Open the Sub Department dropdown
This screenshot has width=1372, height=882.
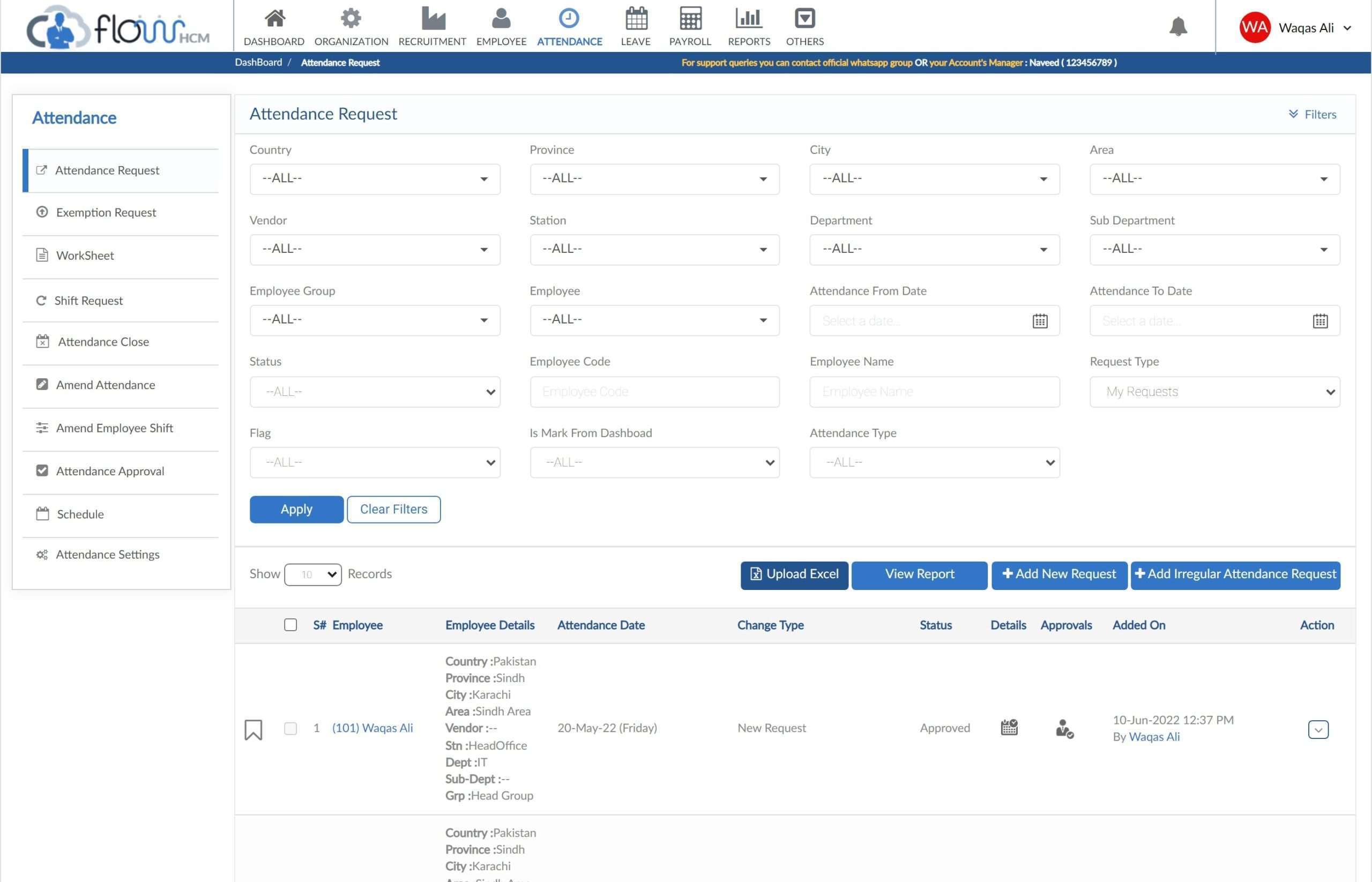[x=1214, y=249]
